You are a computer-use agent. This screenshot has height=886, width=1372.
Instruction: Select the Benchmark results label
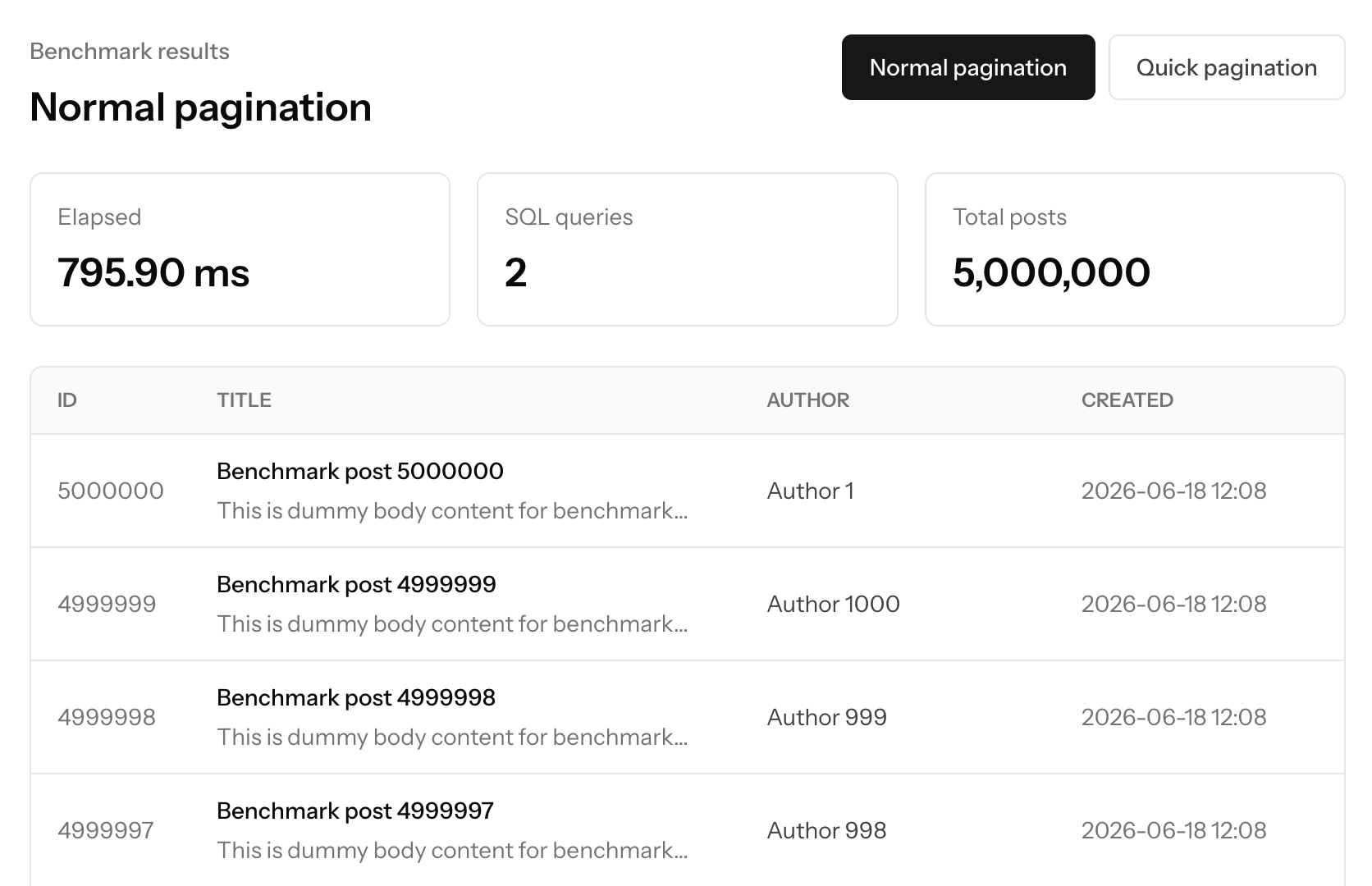pos(130,52)
